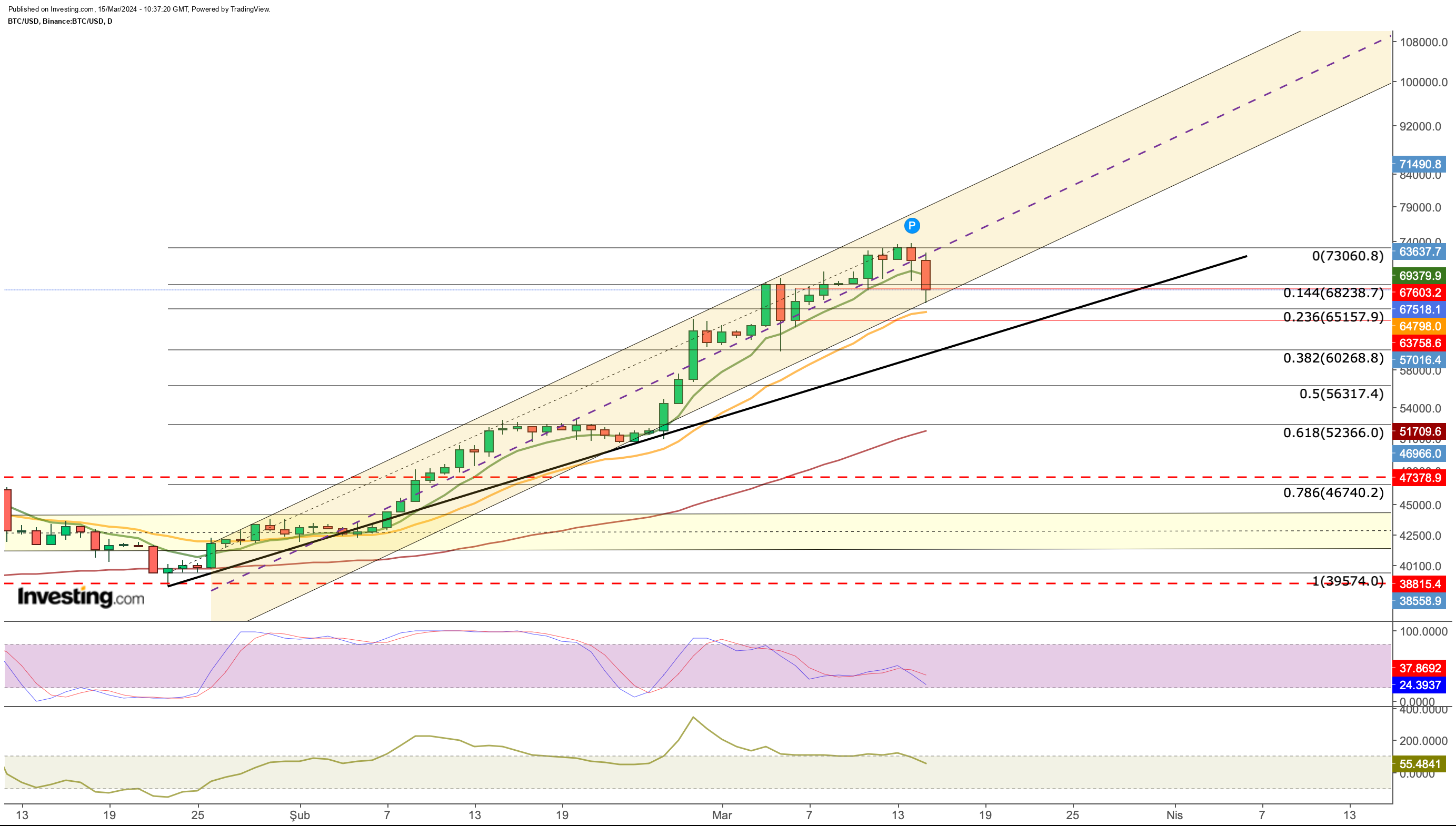Viewport: 1456px width, 826px height.
Task: Click the blue P marker above candles
Action: click(911, 226)
